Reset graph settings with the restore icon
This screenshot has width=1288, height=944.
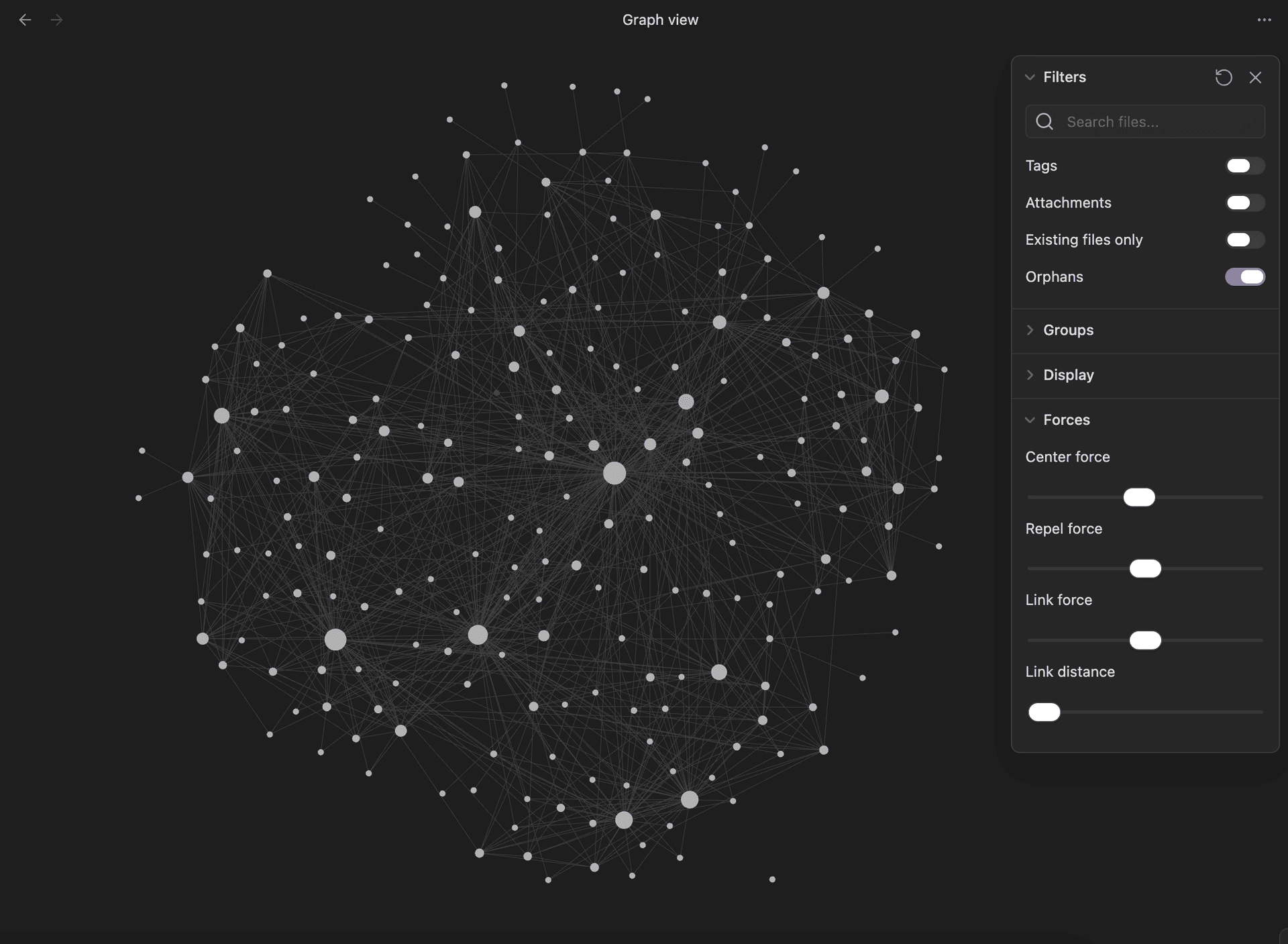coord(1223,77)
